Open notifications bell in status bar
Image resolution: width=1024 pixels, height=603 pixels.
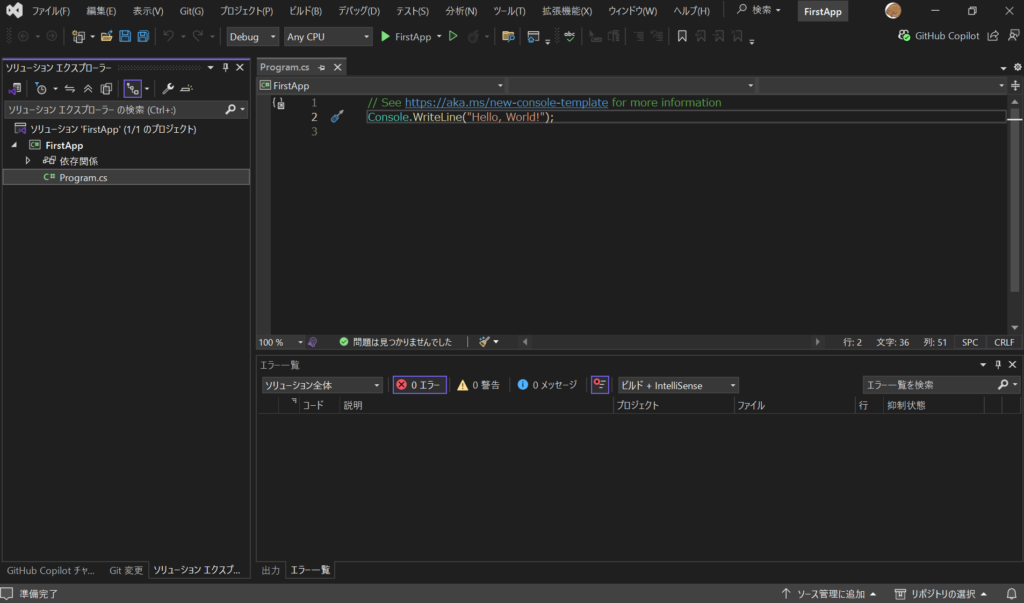click(1012, 593)
